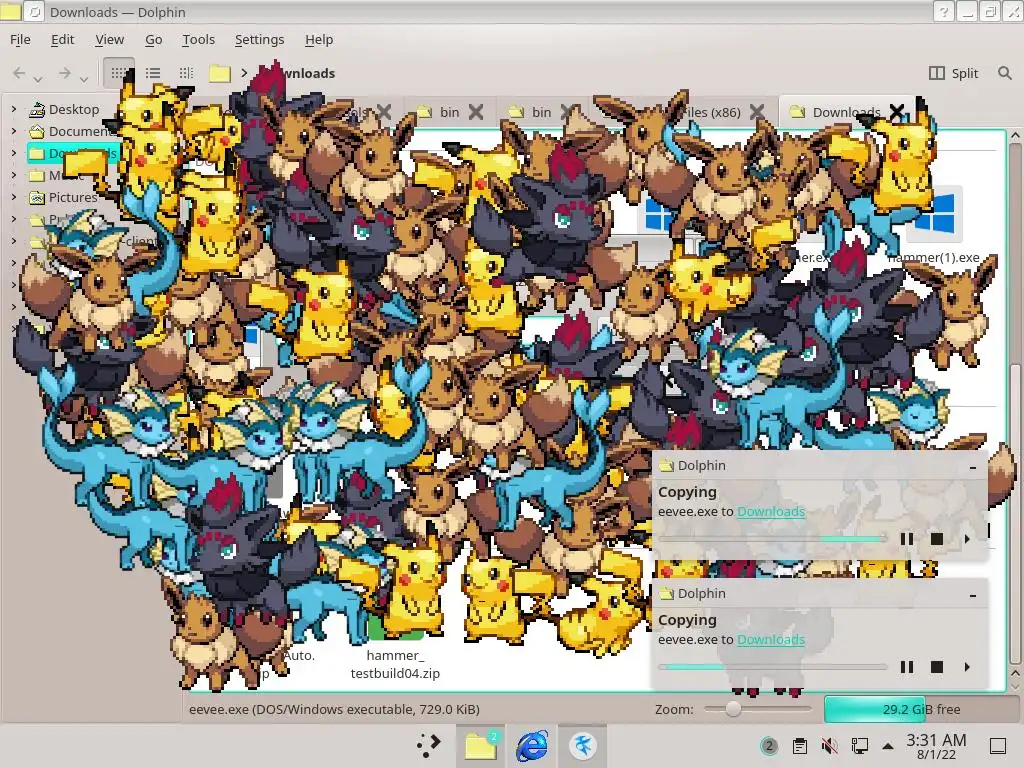
Task: Expand details of lower copy notification
Action: tap(967, 667)
